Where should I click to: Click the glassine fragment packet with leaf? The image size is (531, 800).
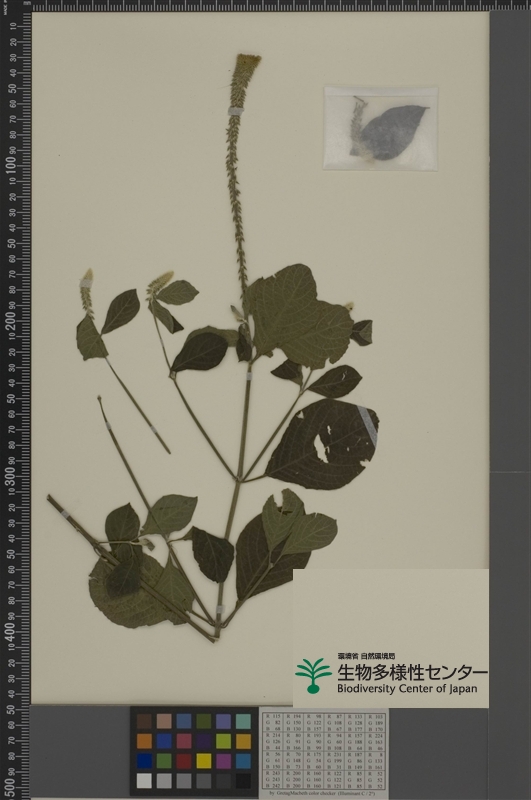click(381, 128)
